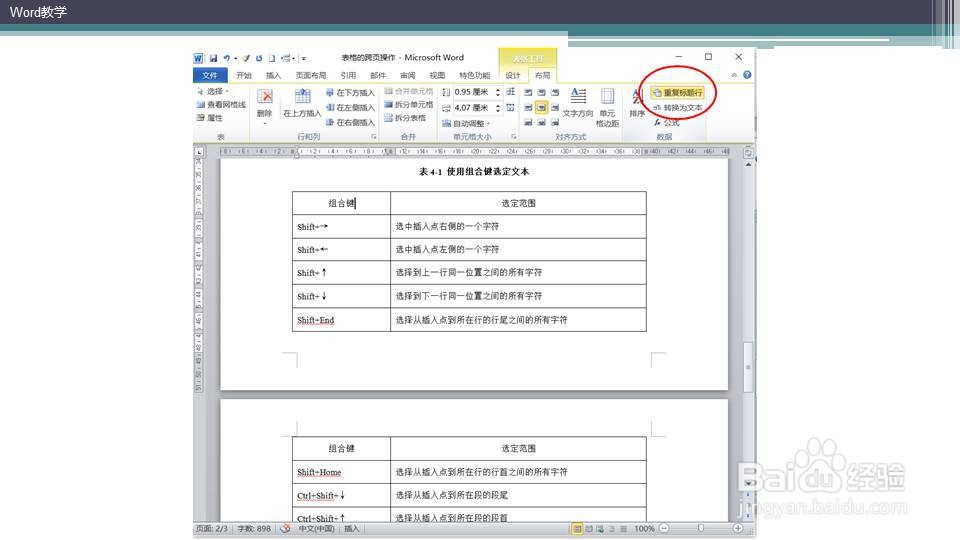Expand quick access toolbar customize arrow
The width and height of the screenshot is (960, 540).
[x=304, y=59]
